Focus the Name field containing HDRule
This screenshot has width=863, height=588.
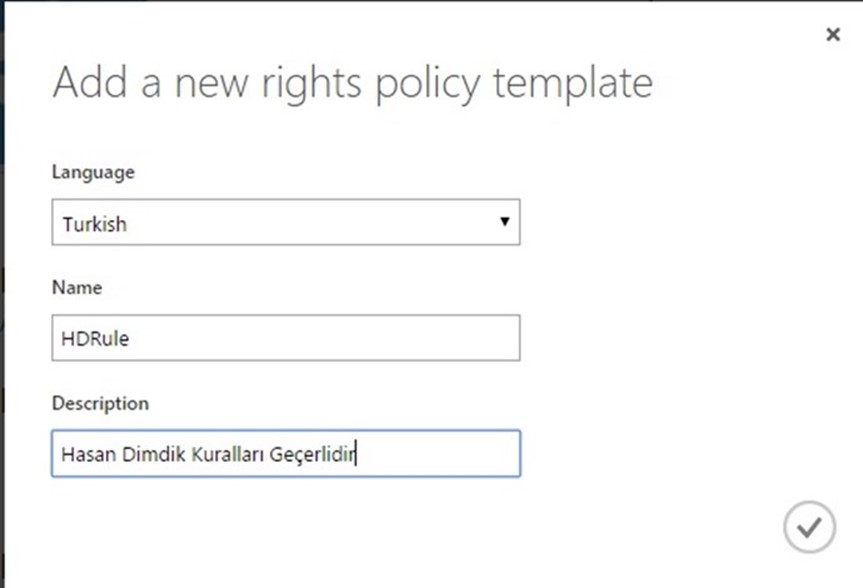pyautogui.click(x=286, y=338)
